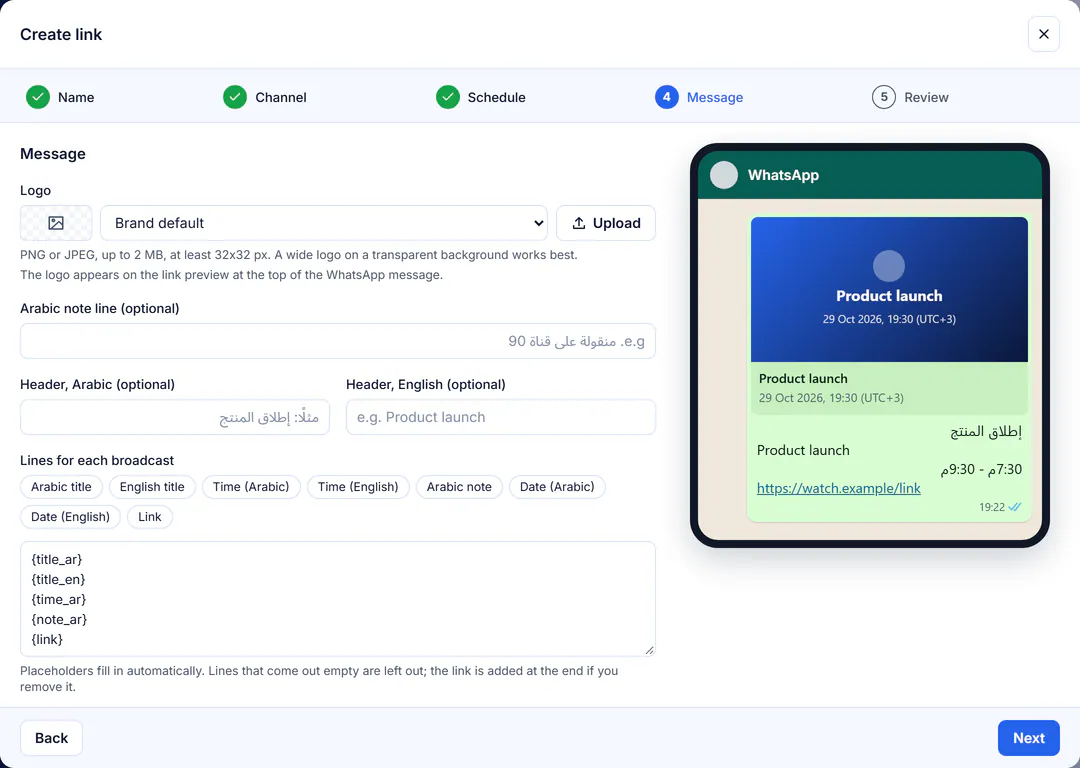The image size is (1080, 768).
Task: Click the step 4 Message number badge
Action: (x=667, y=97)
